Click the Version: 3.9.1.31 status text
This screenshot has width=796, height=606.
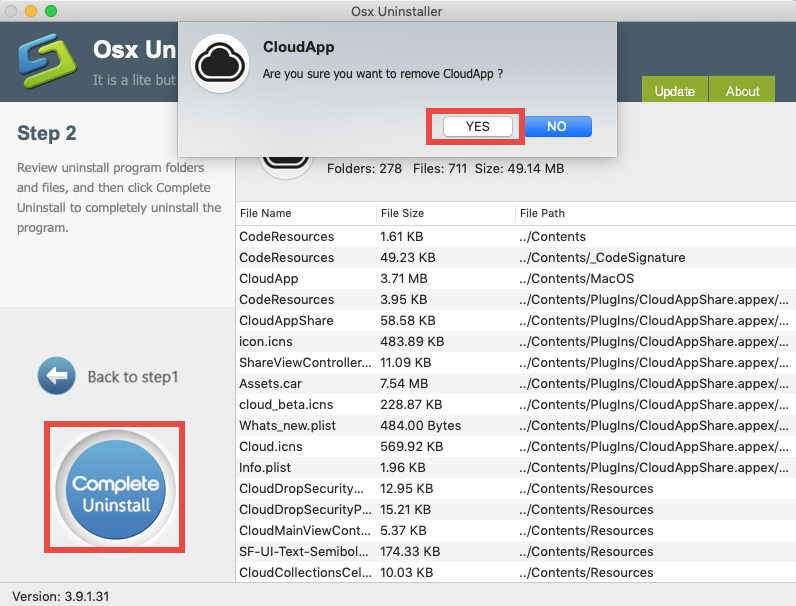point(60,596)
